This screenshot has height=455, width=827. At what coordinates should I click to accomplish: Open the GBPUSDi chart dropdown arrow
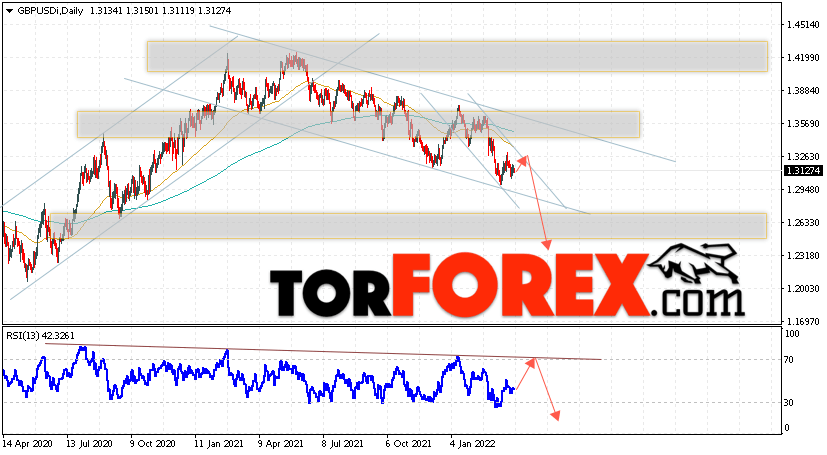[9, 11]
